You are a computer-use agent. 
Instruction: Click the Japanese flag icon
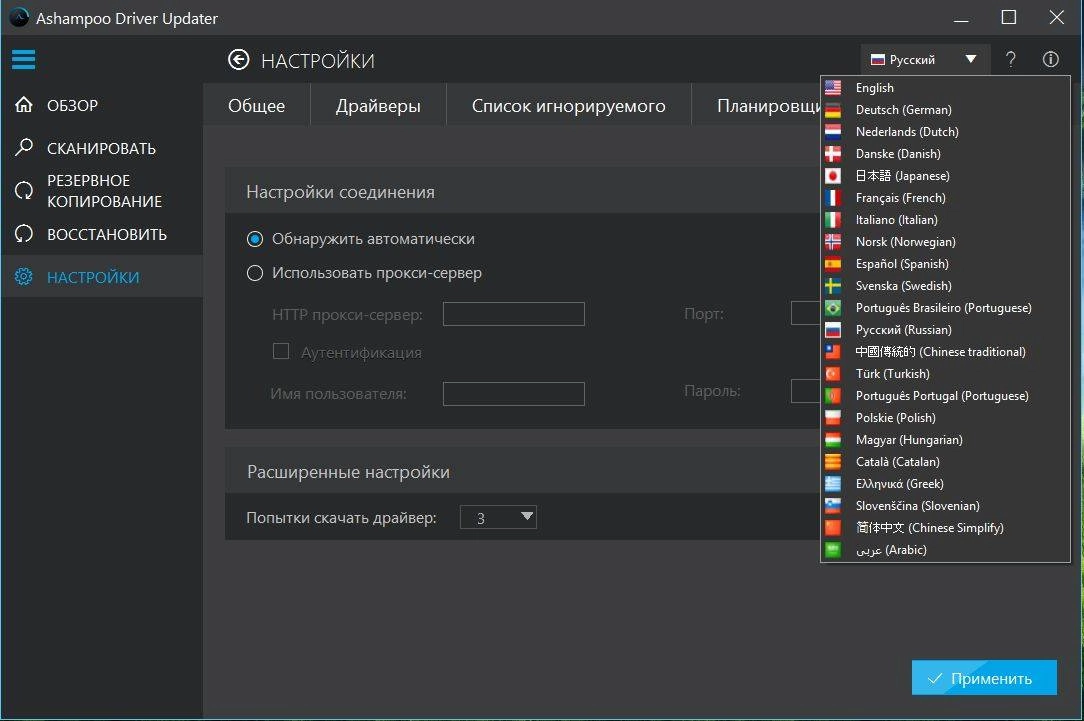coord(833,176)
